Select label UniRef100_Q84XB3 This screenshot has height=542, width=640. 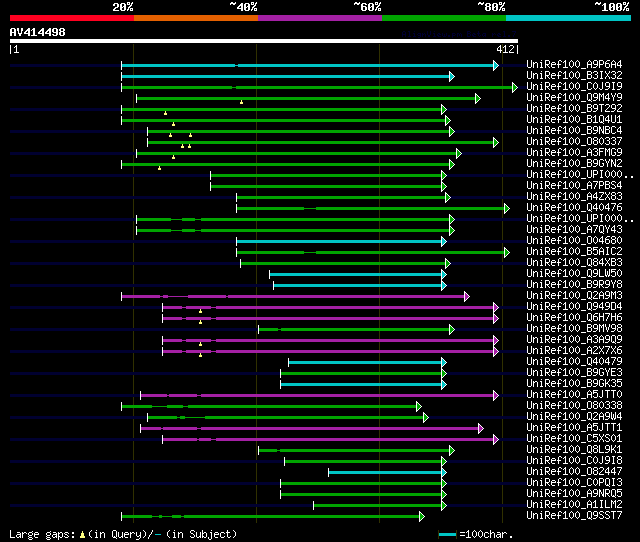pos(574,263)
